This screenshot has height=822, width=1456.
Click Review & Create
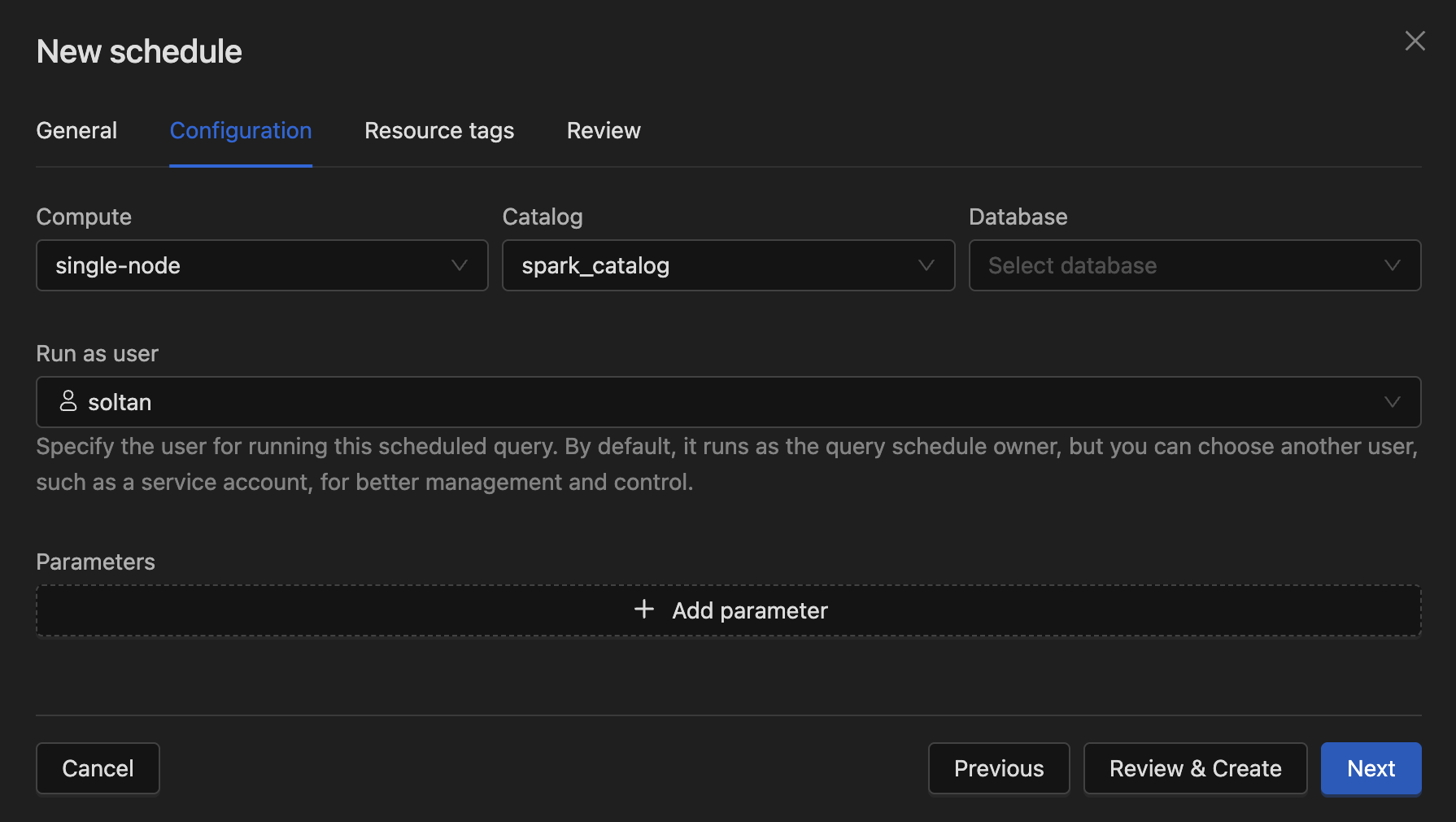click(x=1195, y=768)
